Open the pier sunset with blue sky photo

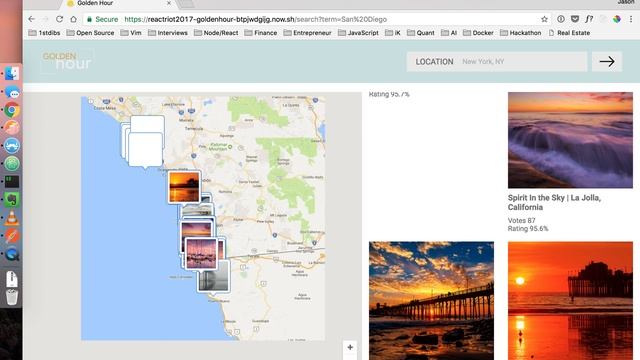(x=431, y=301)
